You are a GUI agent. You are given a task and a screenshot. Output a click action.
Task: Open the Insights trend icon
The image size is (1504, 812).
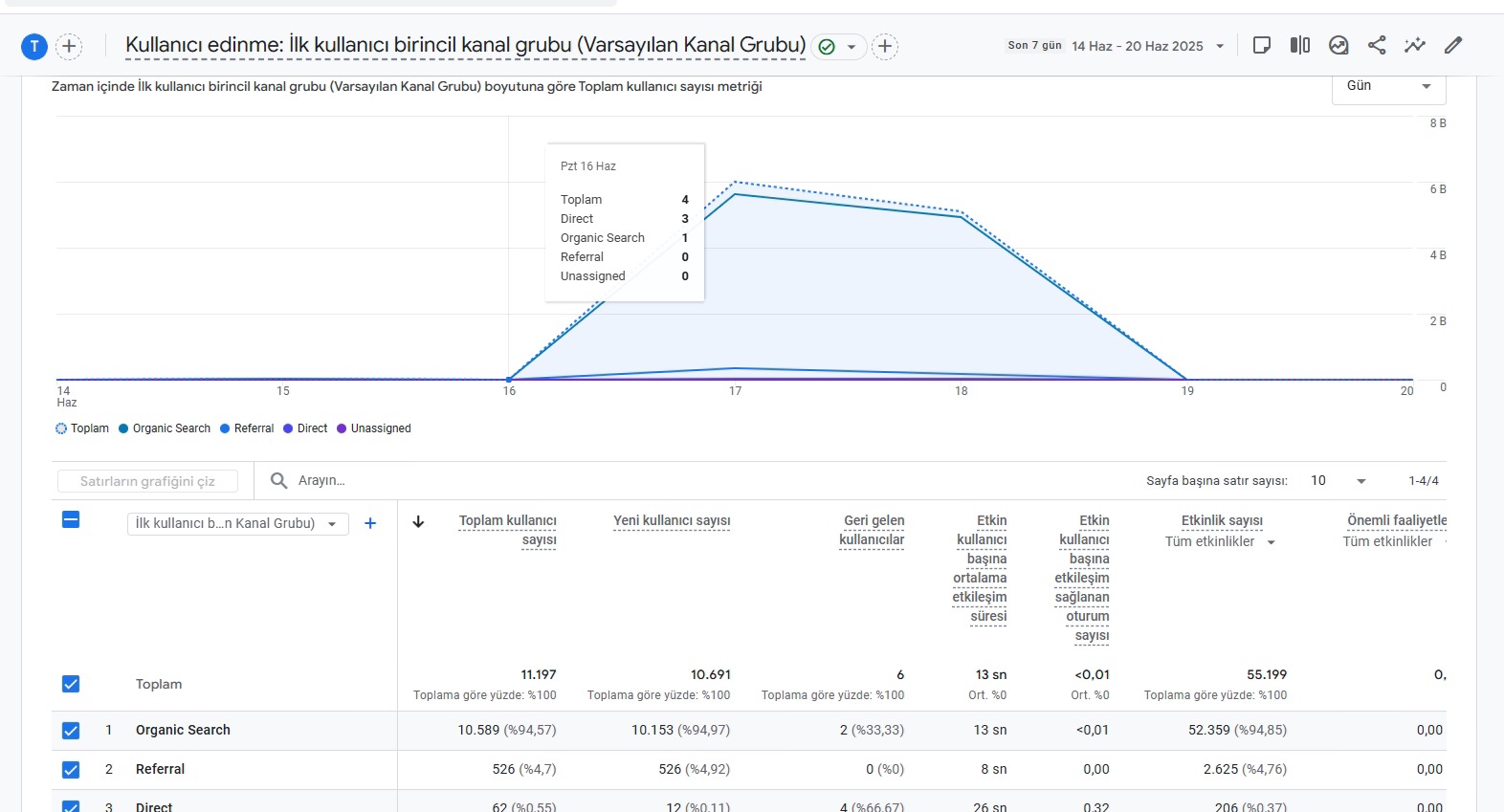1415,45
